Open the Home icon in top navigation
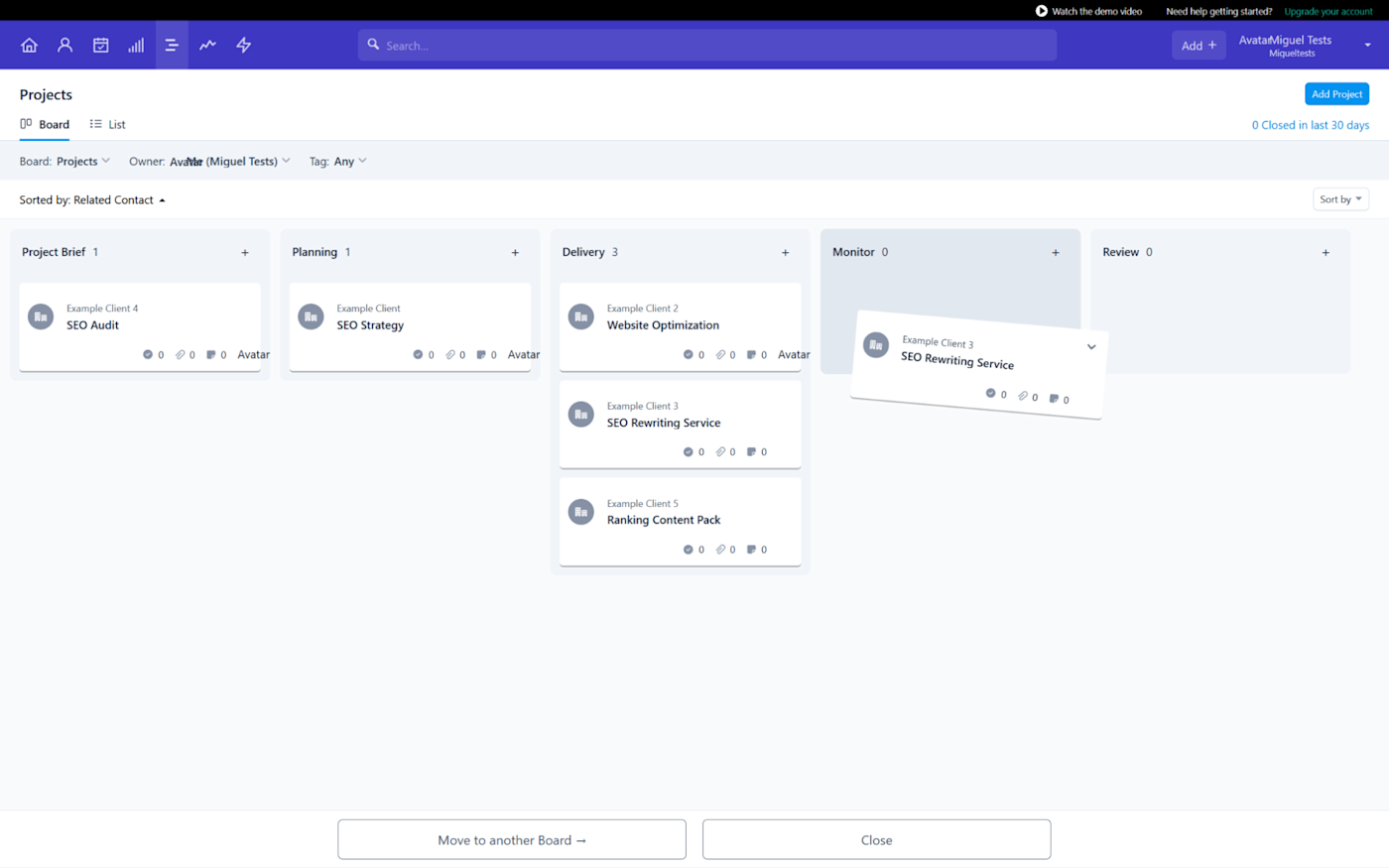This screenshot has height=868, width=1389. (x=30, y=45)
